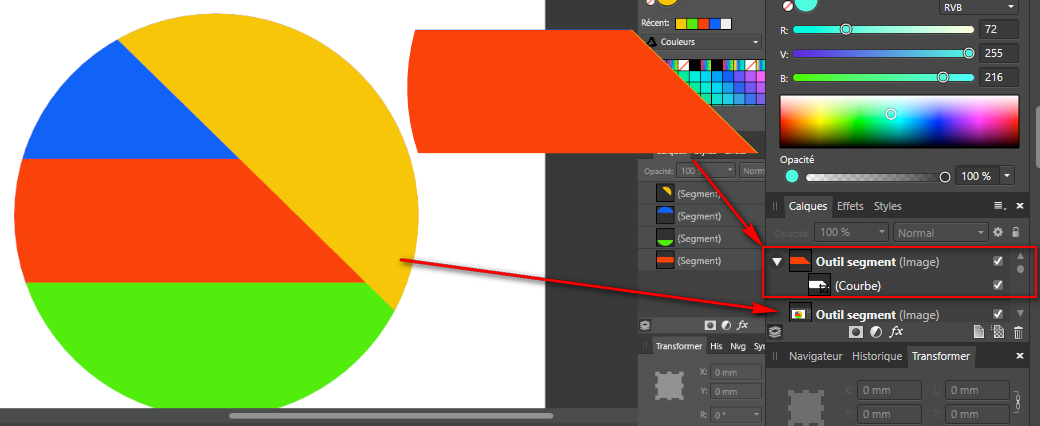1040x426 pixels.
Task: Click the large cyan fill color circle
Action: point(807,4)
